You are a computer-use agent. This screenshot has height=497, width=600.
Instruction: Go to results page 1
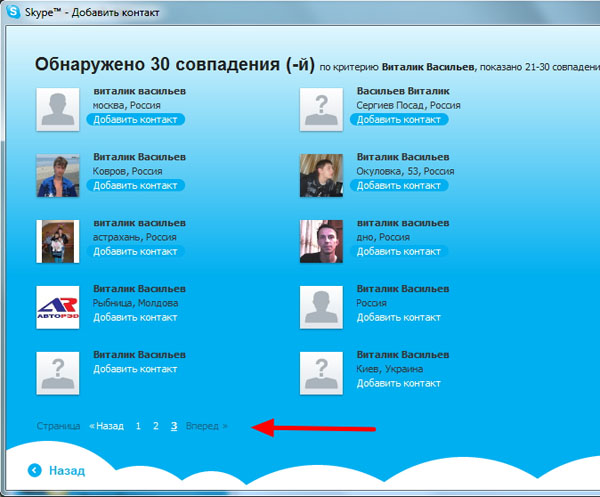pyautogui.click(x=139, y=426)
